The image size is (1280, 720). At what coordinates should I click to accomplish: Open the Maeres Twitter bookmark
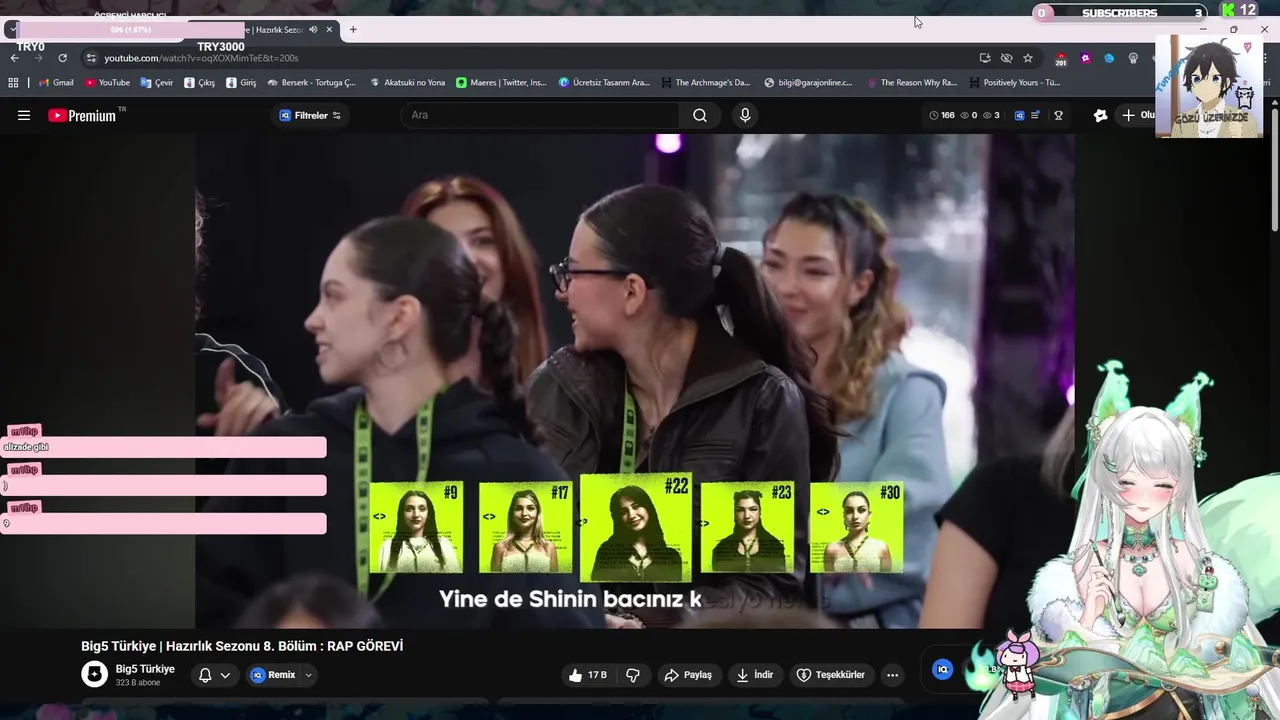coord(501,83)
